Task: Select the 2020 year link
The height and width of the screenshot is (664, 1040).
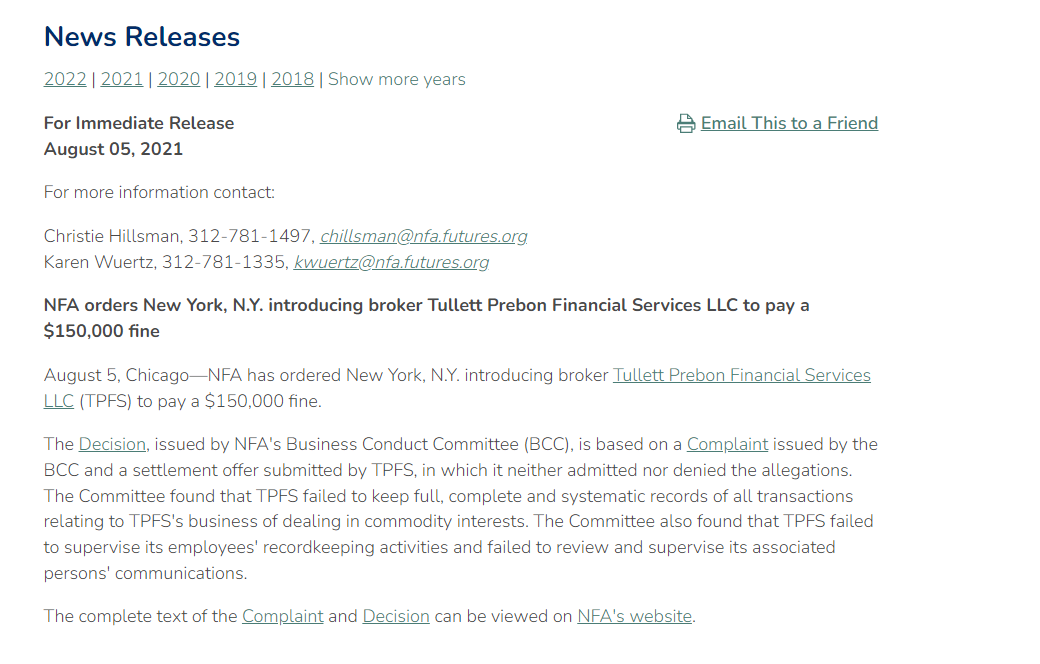Action: click(x=179, y=79)
